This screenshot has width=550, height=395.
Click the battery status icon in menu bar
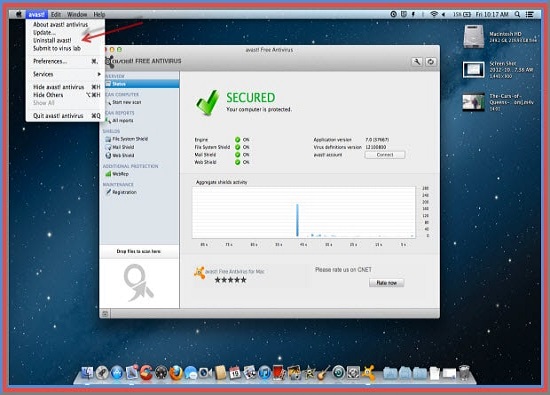click(467, 14)
